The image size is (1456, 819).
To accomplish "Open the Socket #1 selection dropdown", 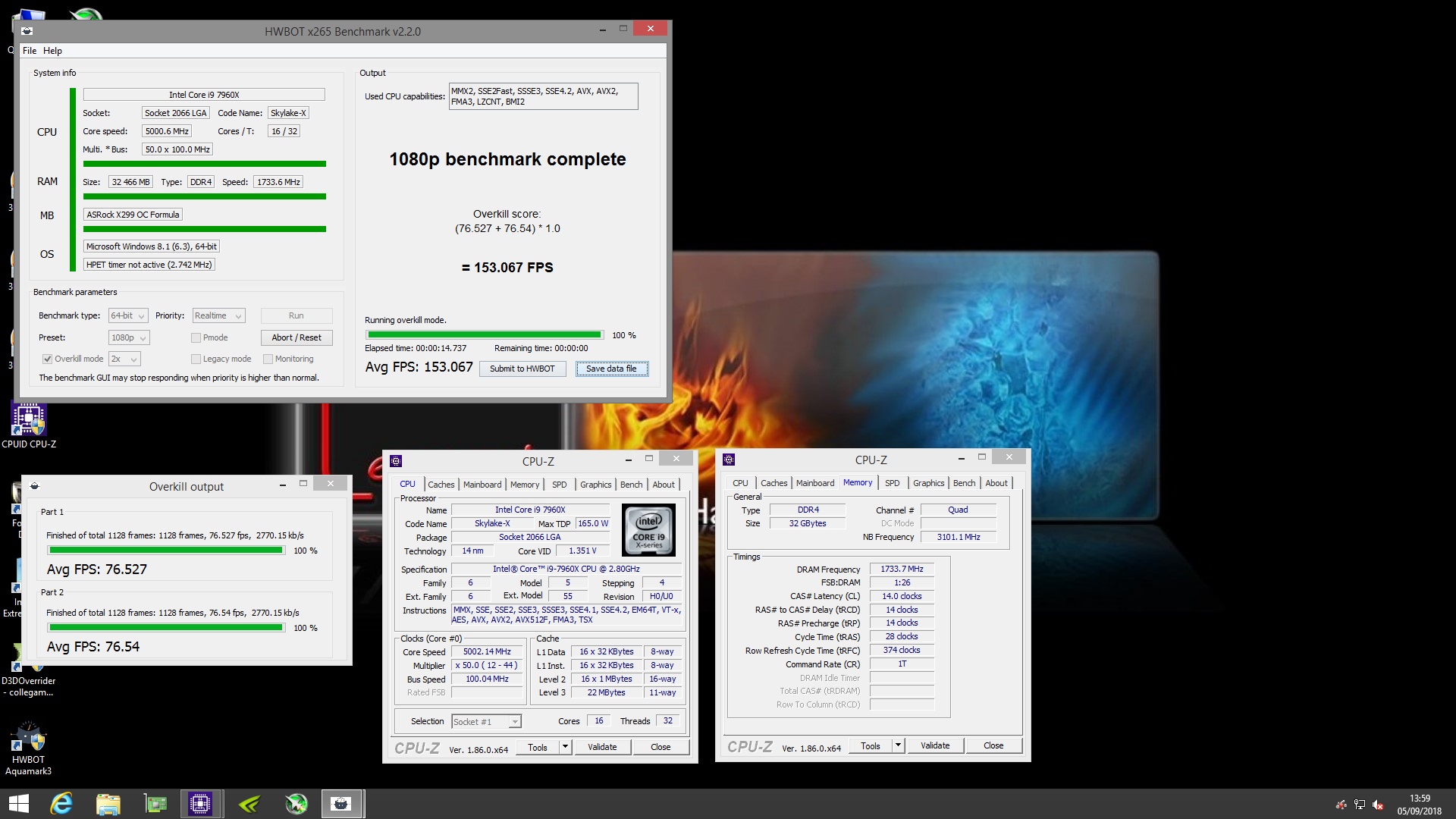I will click(x=486, y=722).
